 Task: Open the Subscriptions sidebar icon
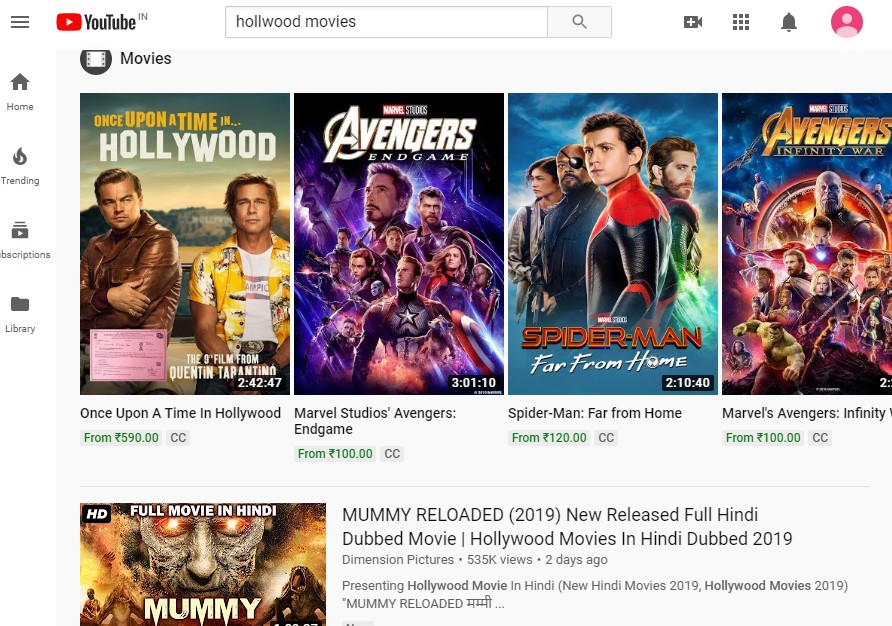20,230
